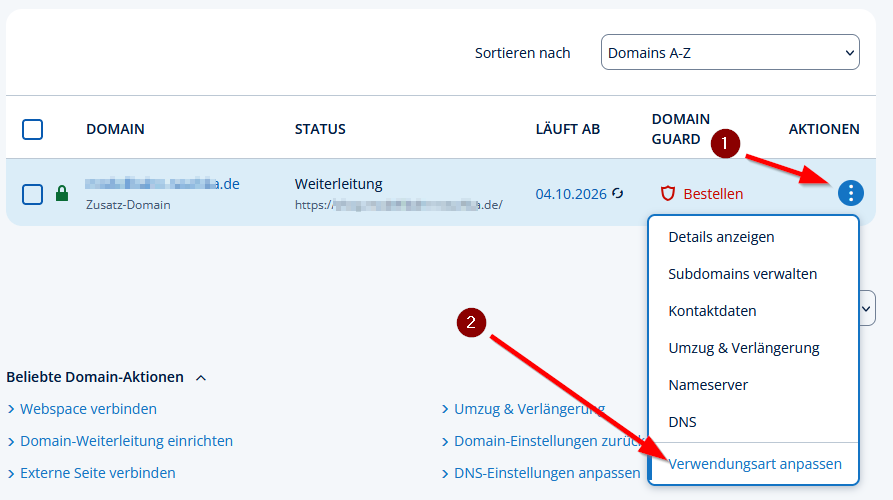Click the Bestellen Domain Guard link

(x=713, y=194)
